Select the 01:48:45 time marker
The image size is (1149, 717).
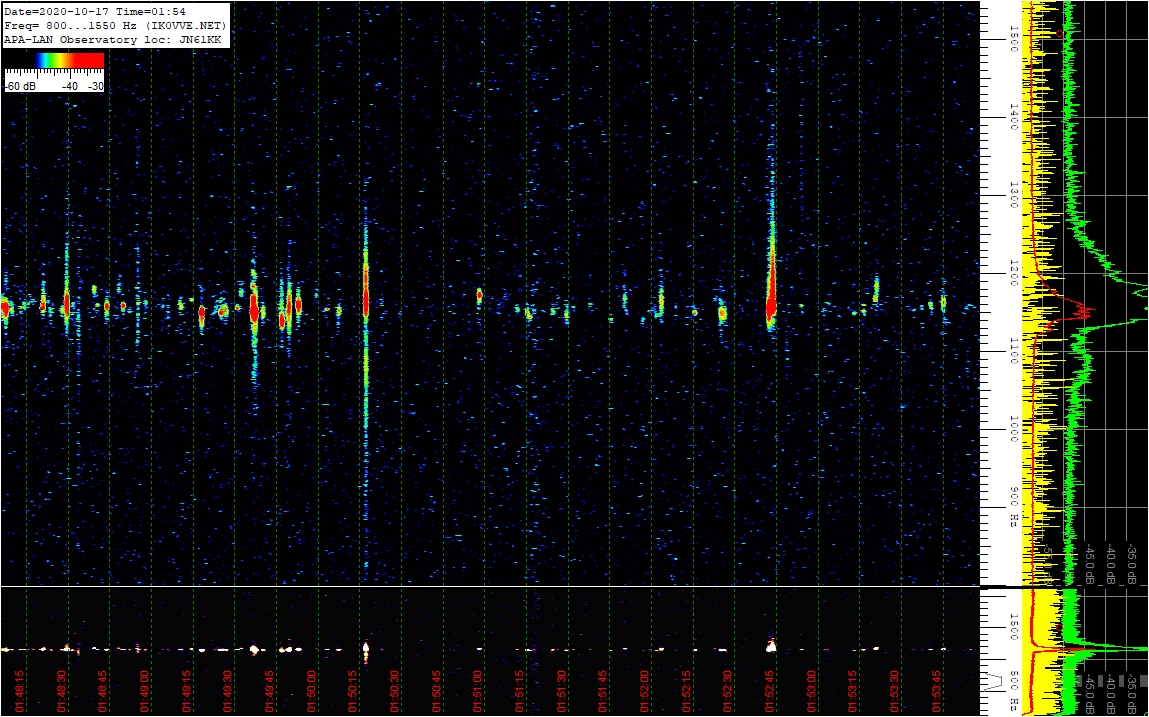click(x=103, y=693)
